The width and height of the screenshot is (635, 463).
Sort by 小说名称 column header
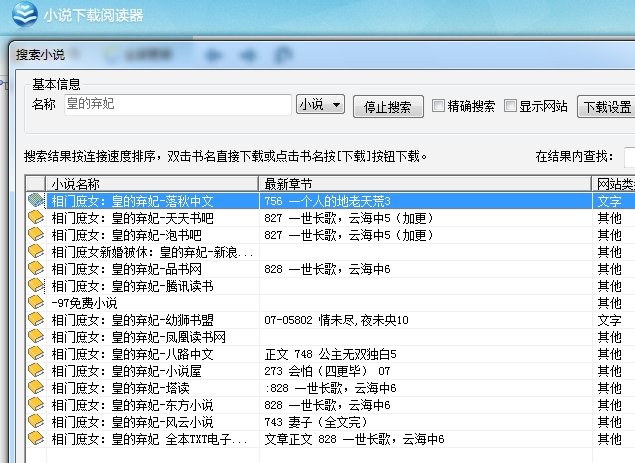point(152,184)
